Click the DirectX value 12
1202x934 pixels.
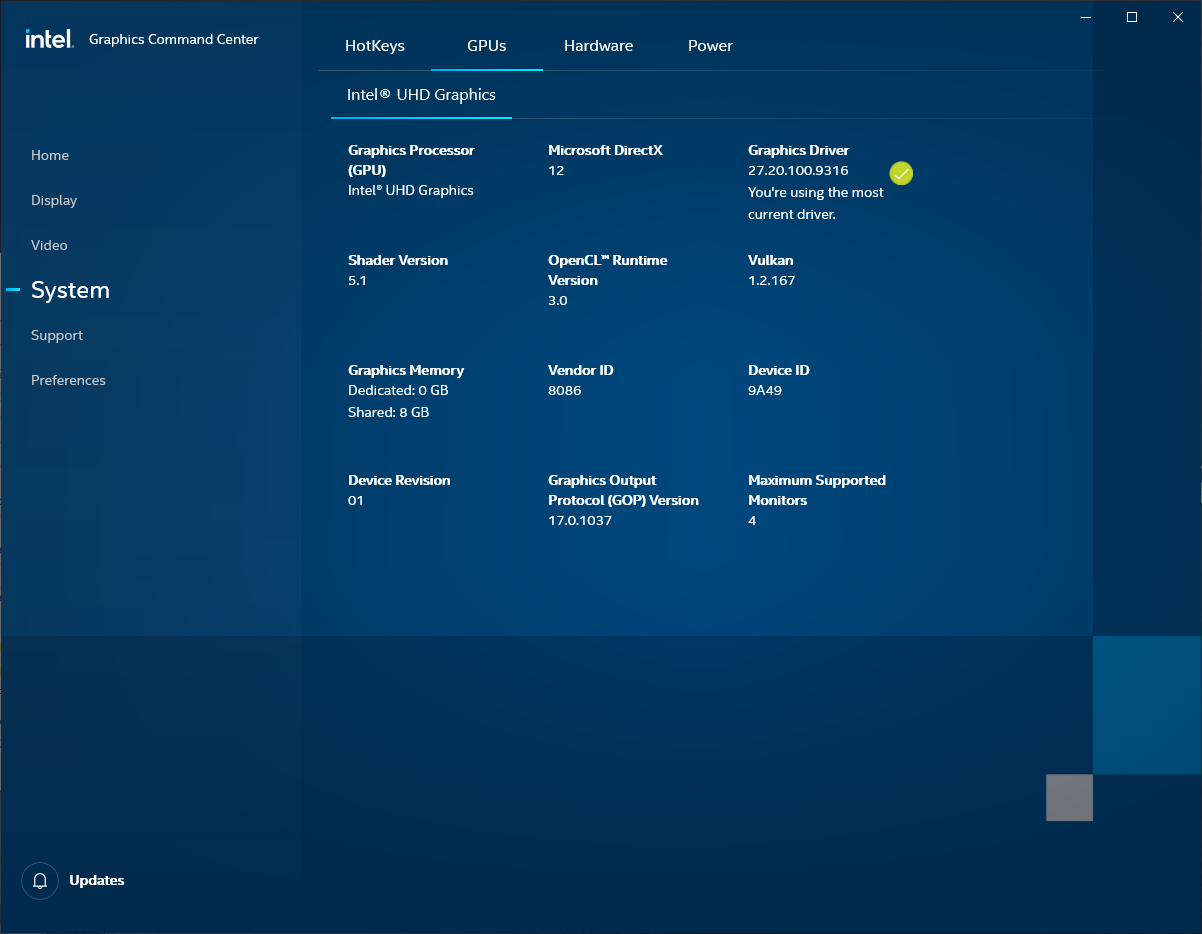pyautogui.click(x=556, y=170)
